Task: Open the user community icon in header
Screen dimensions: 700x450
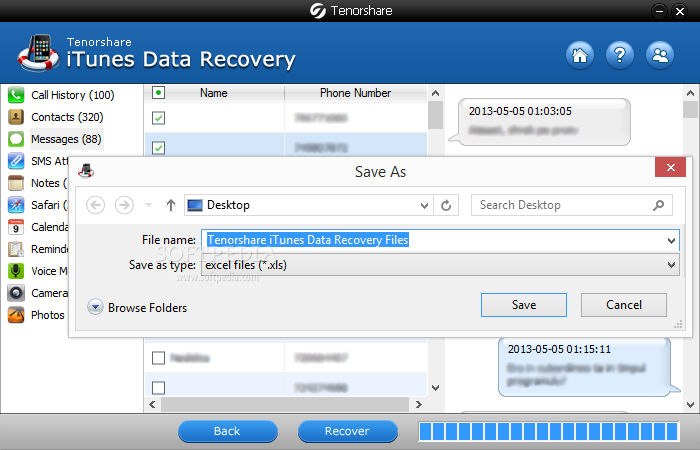Action: [x=660, y=55]
